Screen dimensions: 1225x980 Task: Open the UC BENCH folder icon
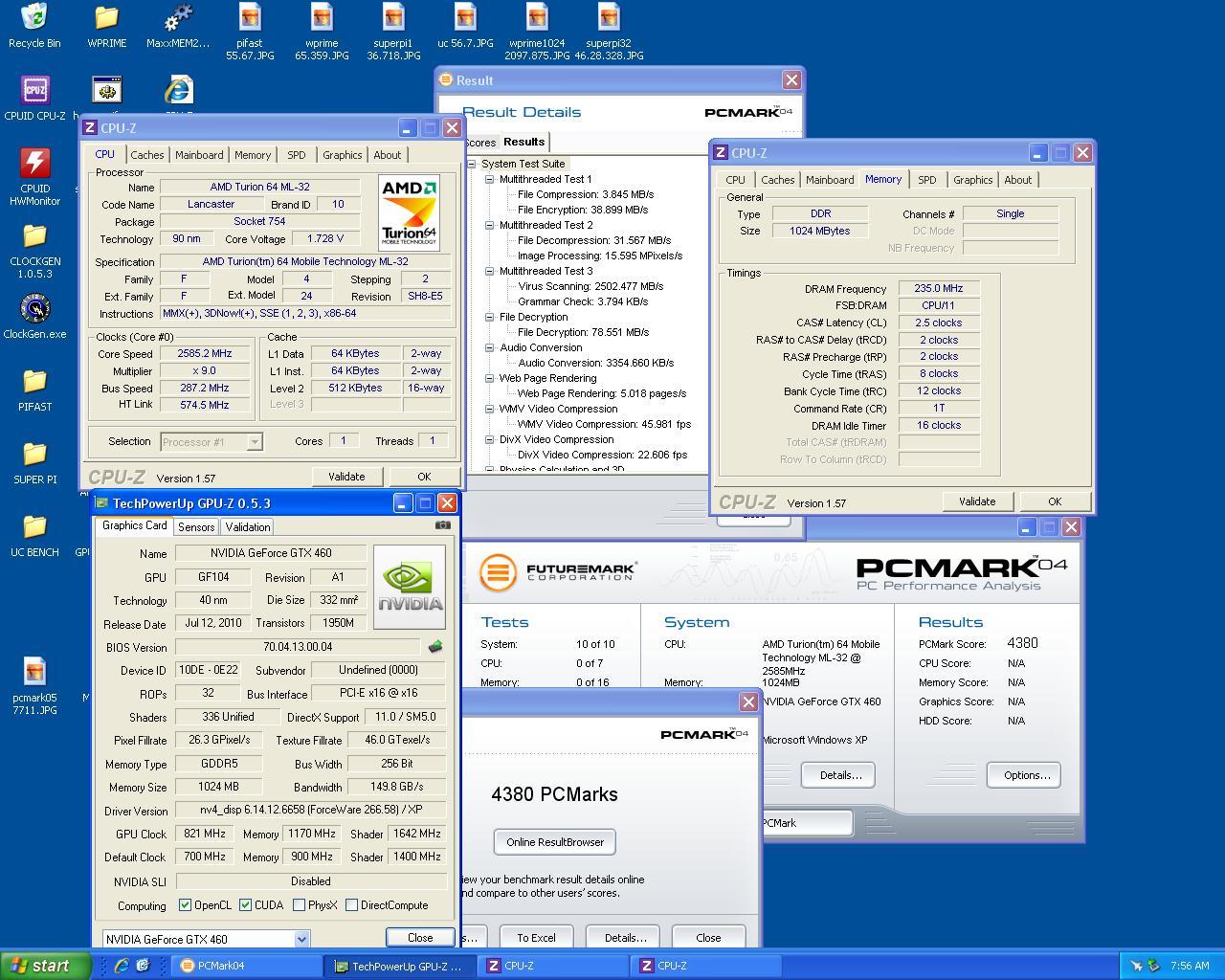tap(34, 535)
